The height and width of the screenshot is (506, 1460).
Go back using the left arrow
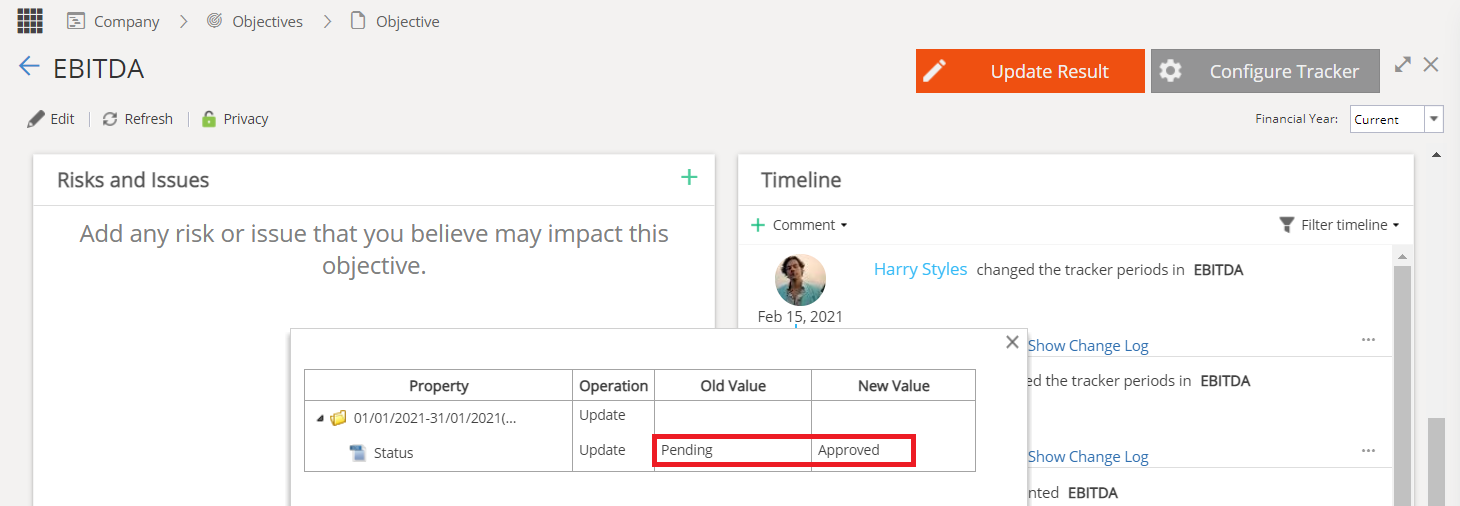(x=29, y=67)
